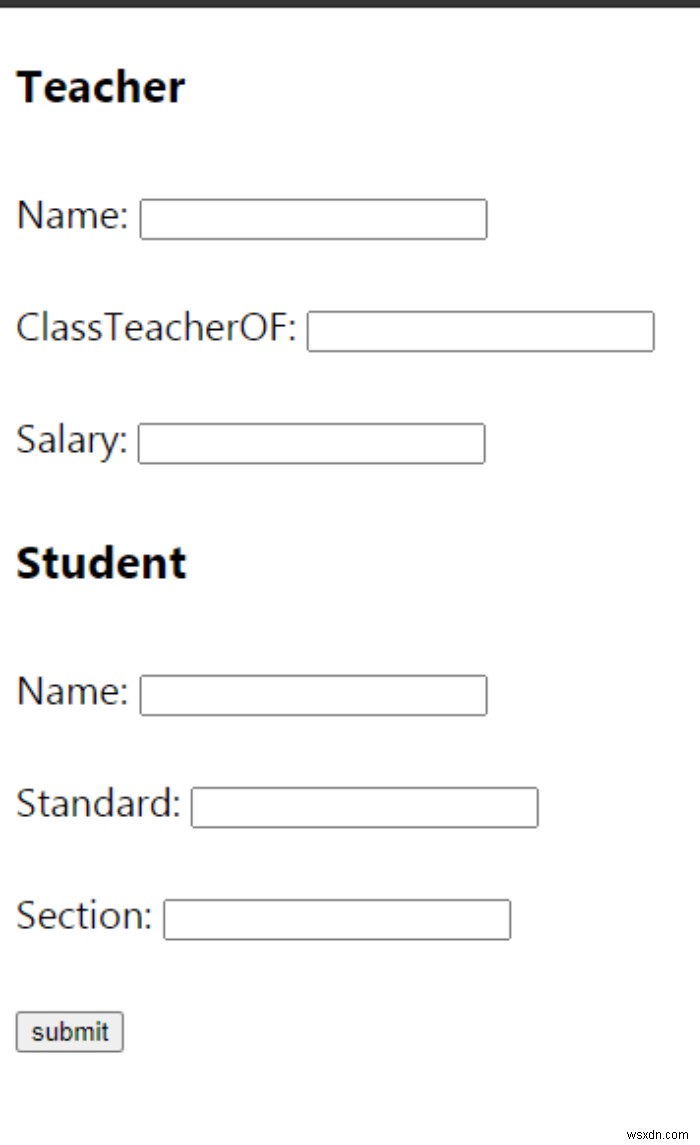Click the Salary label text
Viewport: 700px width, 1145px height.
(x=72, y=439)
